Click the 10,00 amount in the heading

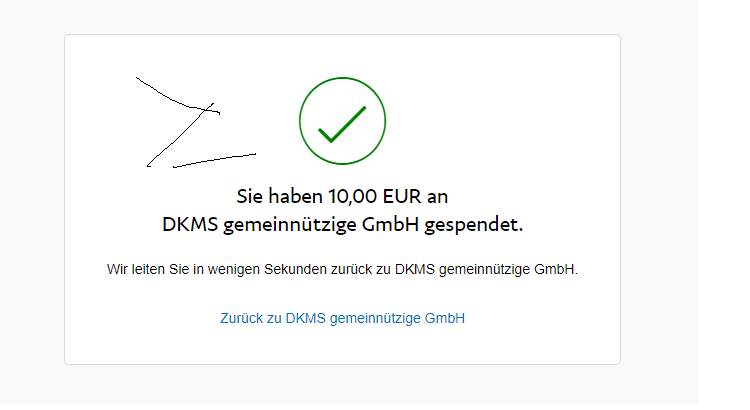click(353, 196)
